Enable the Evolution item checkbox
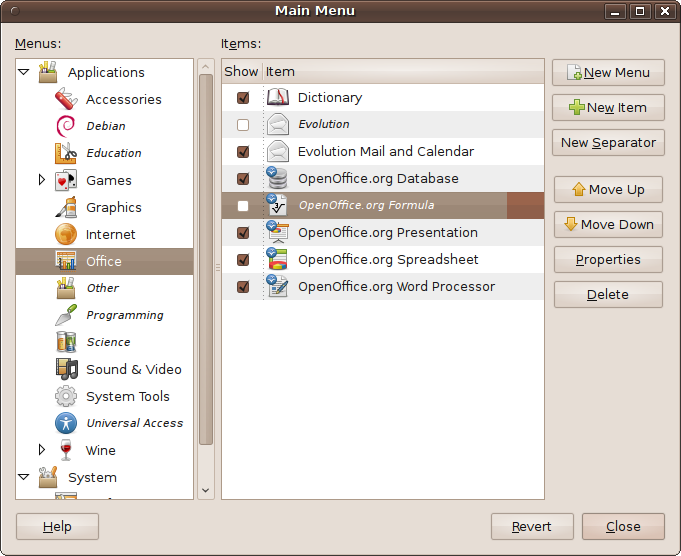Screen dimensions: 681x556 click(243, 125)
